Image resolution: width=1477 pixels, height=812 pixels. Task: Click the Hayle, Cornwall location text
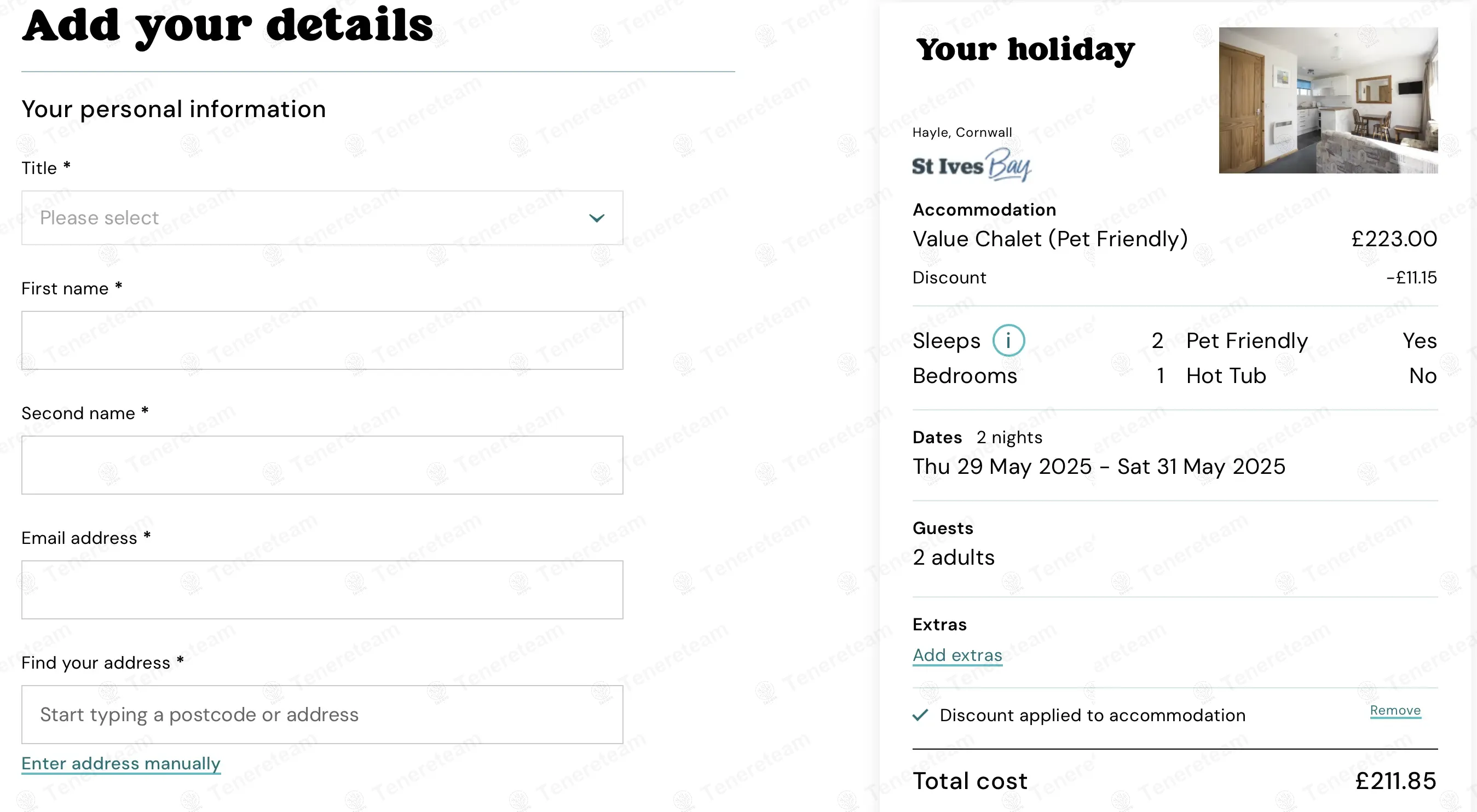tap(961, 132)
